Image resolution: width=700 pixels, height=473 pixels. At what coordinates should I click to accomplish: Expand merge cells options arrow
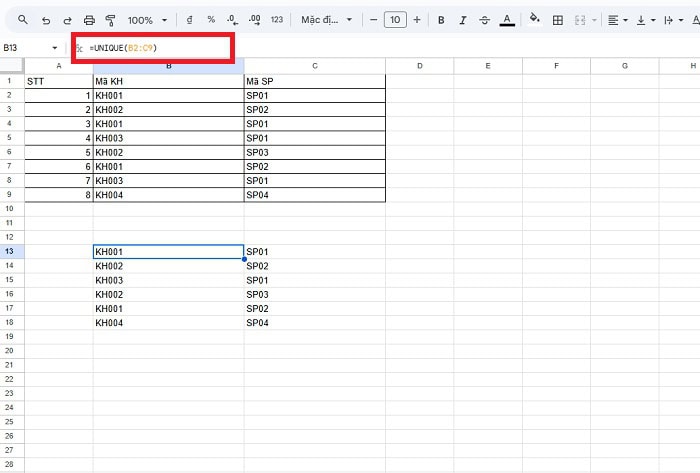pos(594,20)
